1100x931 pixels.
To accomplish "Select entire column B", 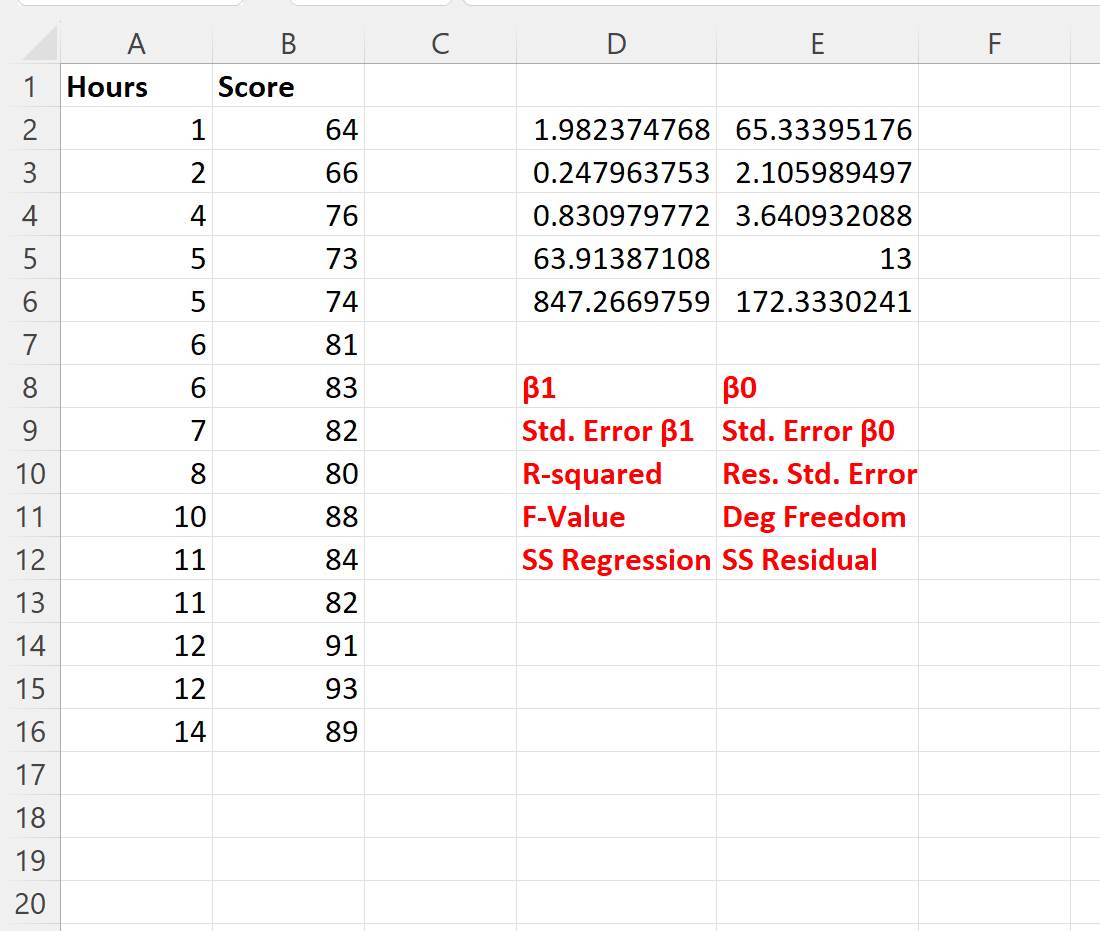I will tap(288, 44).
